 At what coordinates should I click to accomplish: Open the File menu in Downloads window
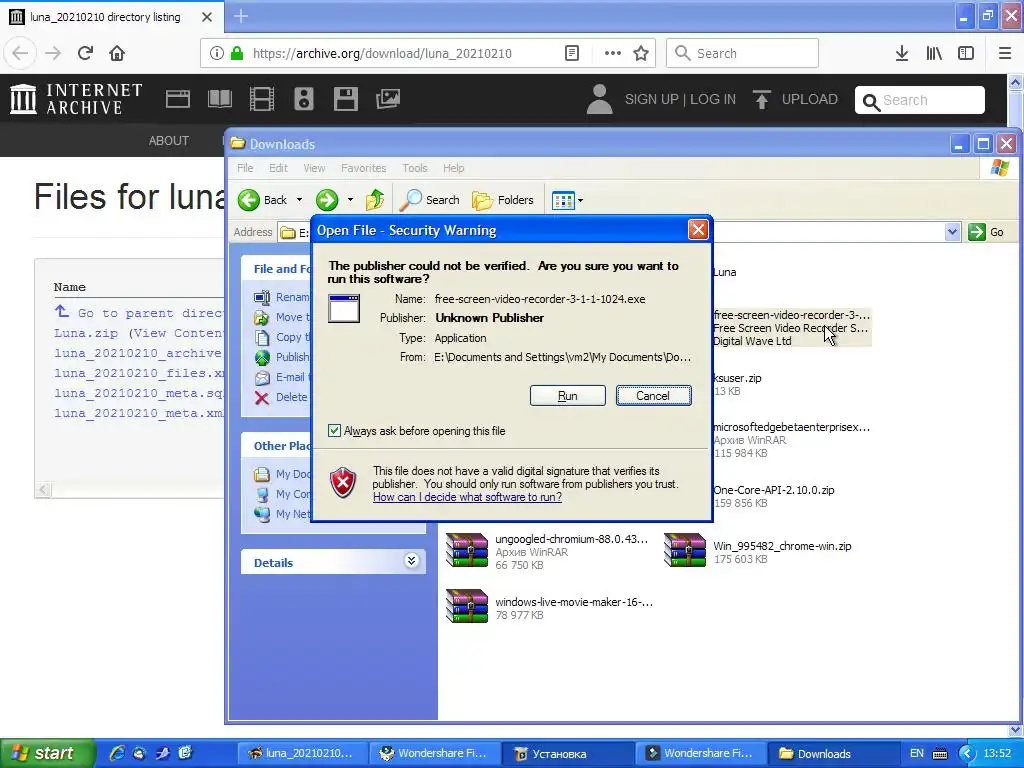coord(245,168)
